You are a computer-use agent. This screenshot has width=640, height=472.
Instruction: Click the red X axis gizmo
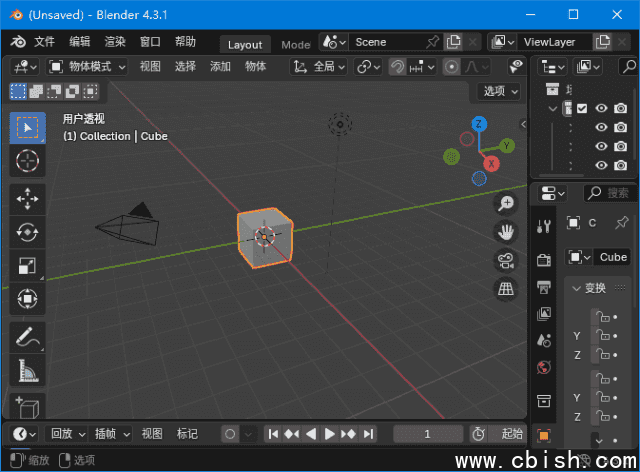click(x=491, y=164)
